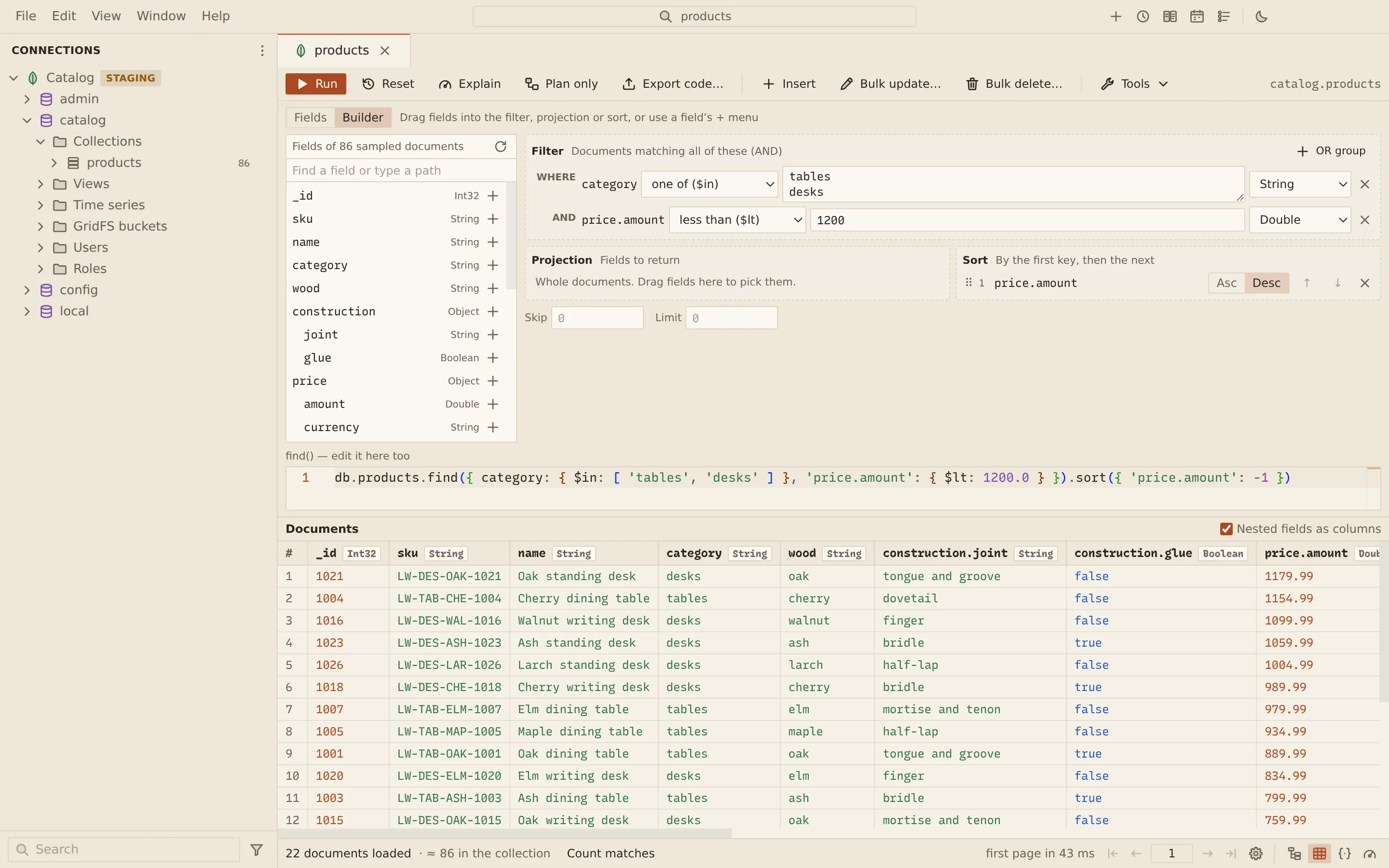Screen dimensions: 1389x868
Task: Set sort direction to Asc
Action: coord(1226,283)
